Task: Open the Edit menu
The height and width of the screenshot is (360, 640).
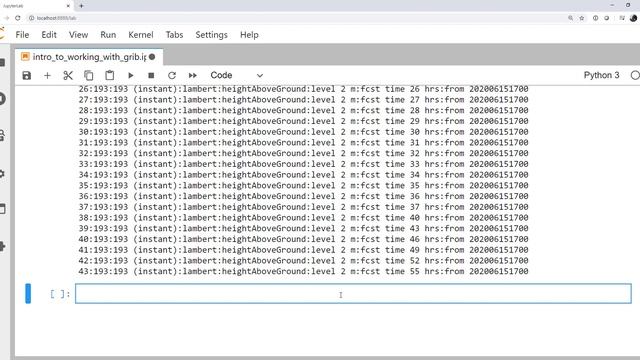Action: click(x=49, y=35)
